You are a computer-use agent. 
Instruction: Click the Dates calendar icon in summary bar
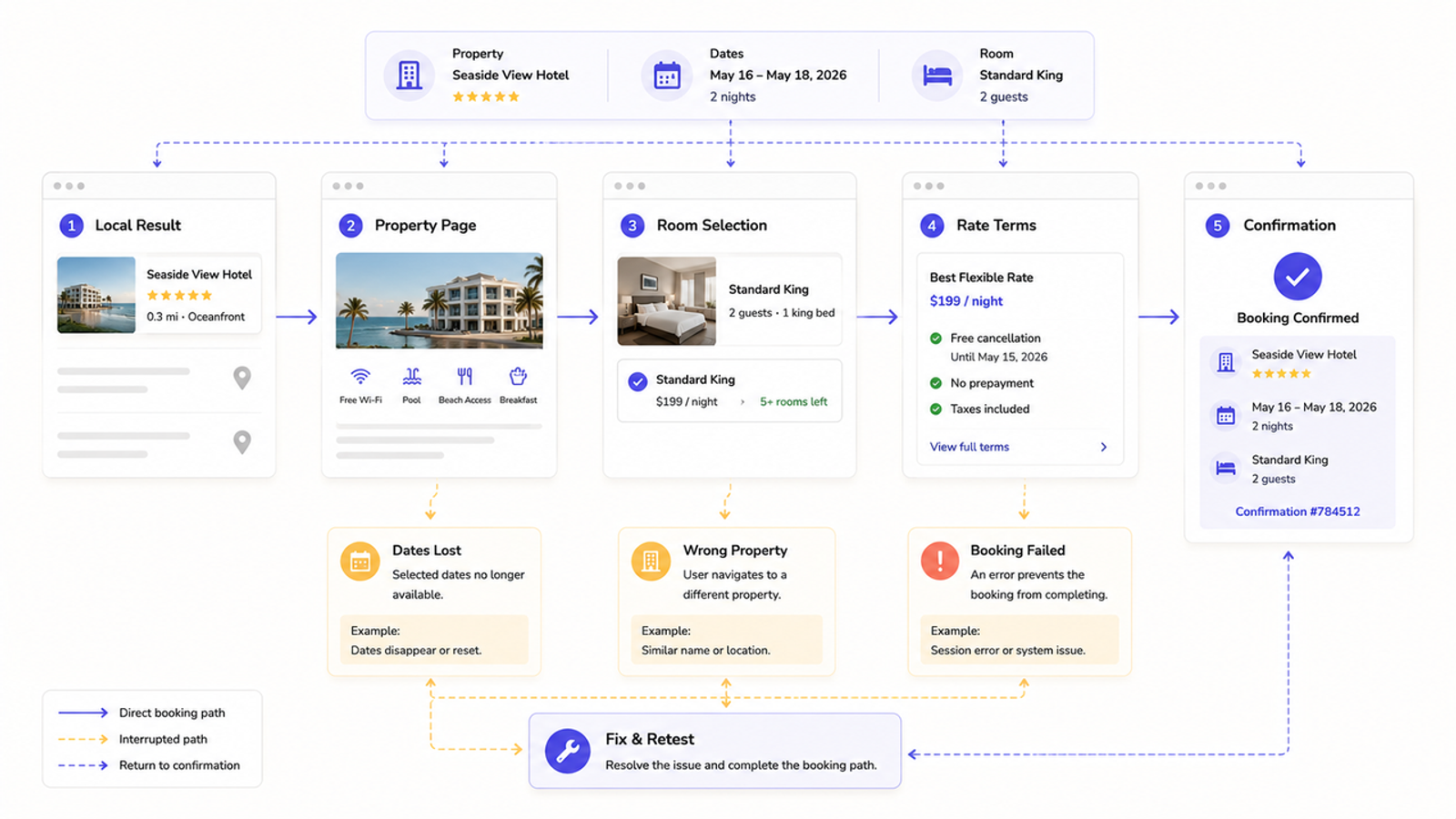click(667, 76)
